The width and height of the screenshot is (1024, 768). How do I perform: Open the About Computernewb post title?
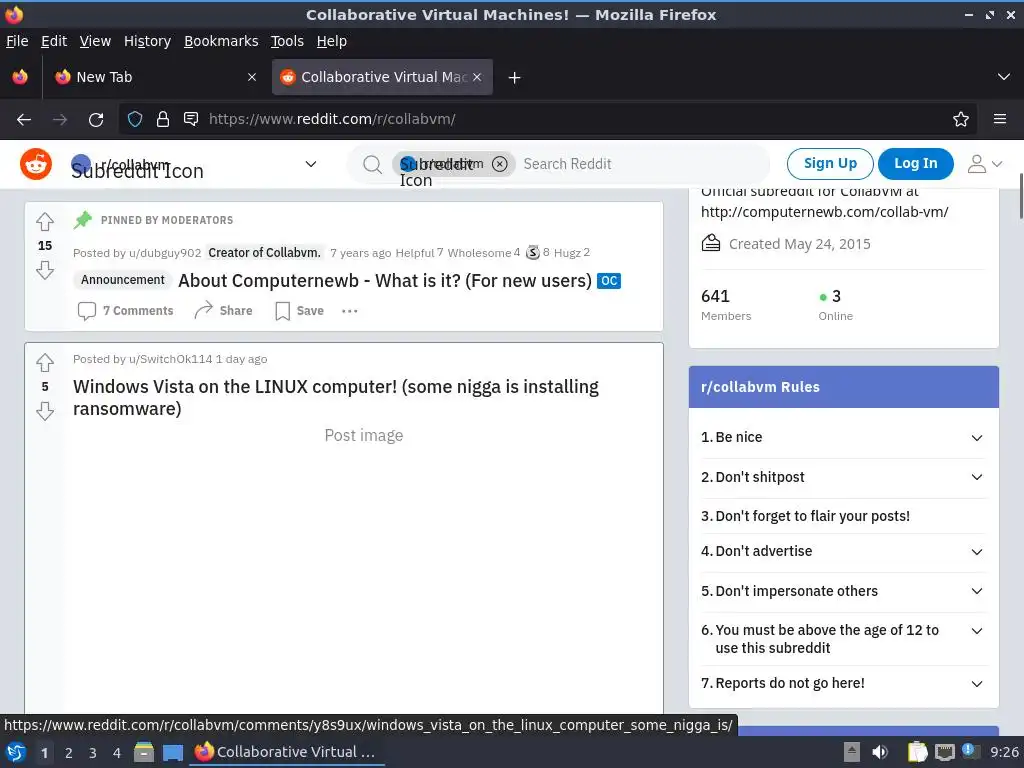(385, 281)
